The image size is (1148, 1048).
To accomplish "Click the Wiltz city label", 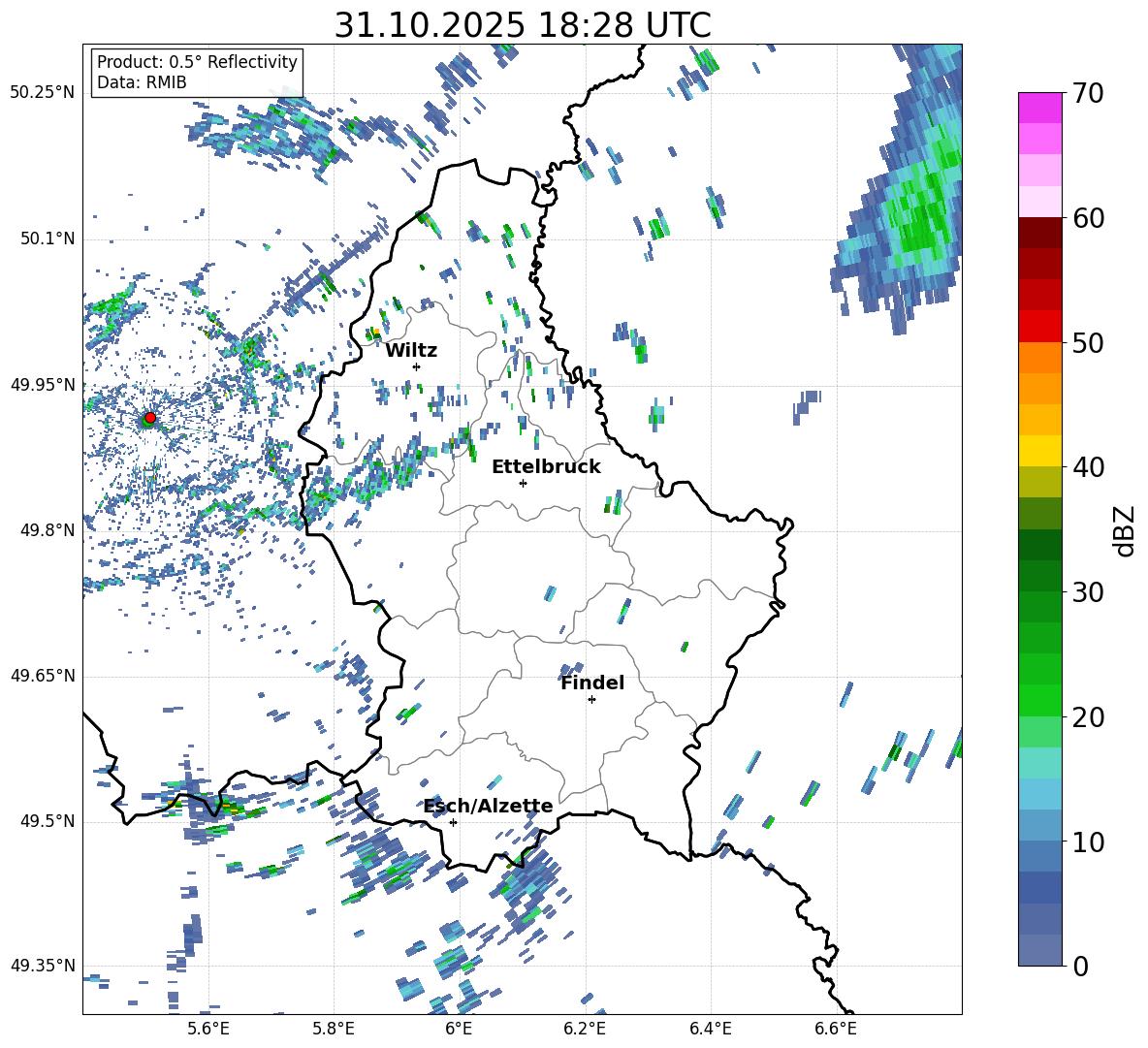I will tap(411, 351).
